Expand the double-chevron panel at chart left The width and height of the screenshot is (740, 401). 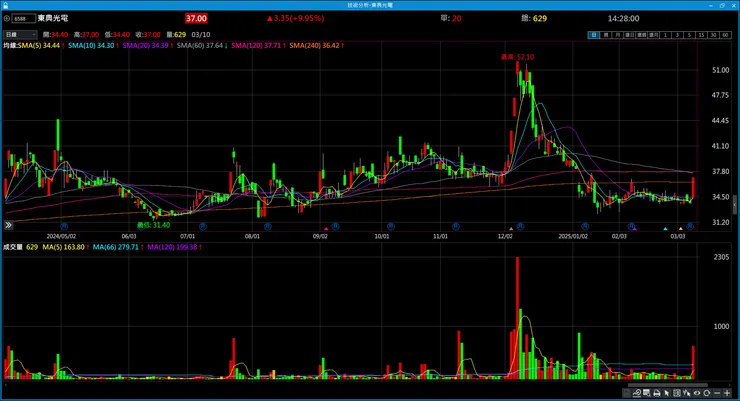point(8,225)
